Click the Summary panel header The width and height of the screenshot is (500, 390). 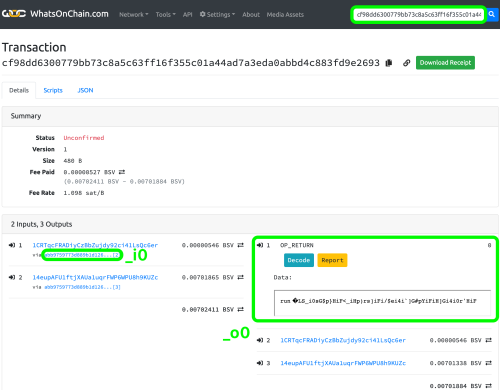pyautogui.click(x=250, y=116)
